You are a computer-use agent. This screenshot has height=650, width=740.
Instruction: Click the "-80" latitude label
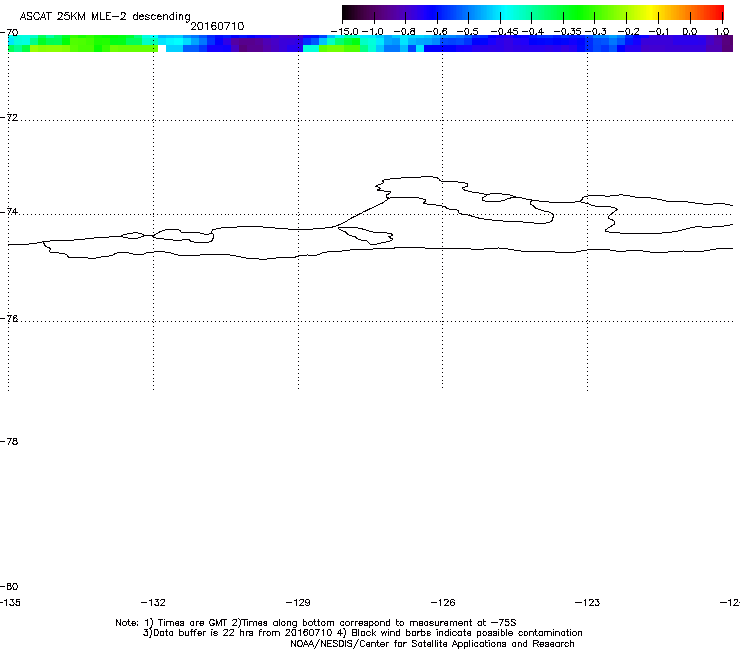[x=9, y=586]
